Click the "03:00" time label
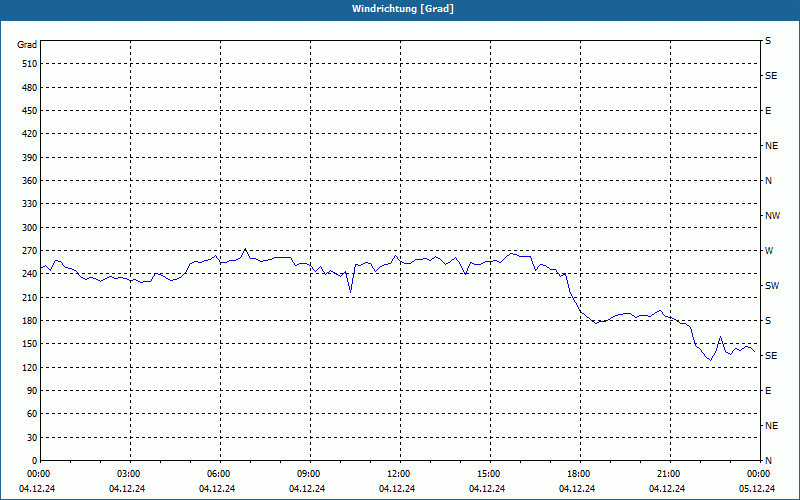 [x=130, y=474]
